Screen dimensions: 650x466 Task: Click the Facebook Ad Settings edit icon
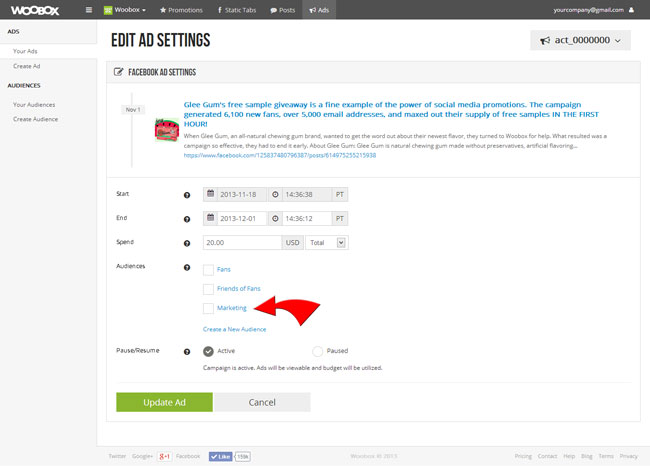pyautogui.click(x=119, y=72)
